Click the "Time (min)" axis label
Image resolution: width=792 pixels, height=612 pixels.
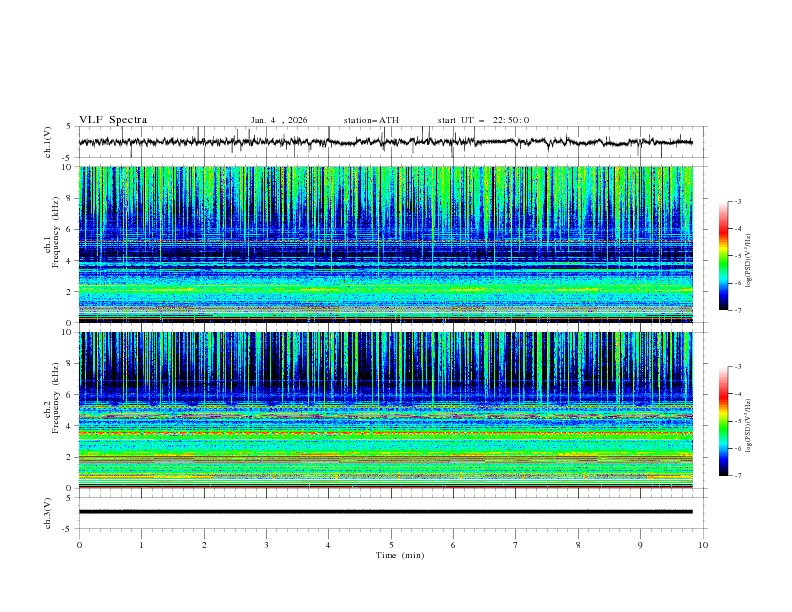tap(400, 555)
